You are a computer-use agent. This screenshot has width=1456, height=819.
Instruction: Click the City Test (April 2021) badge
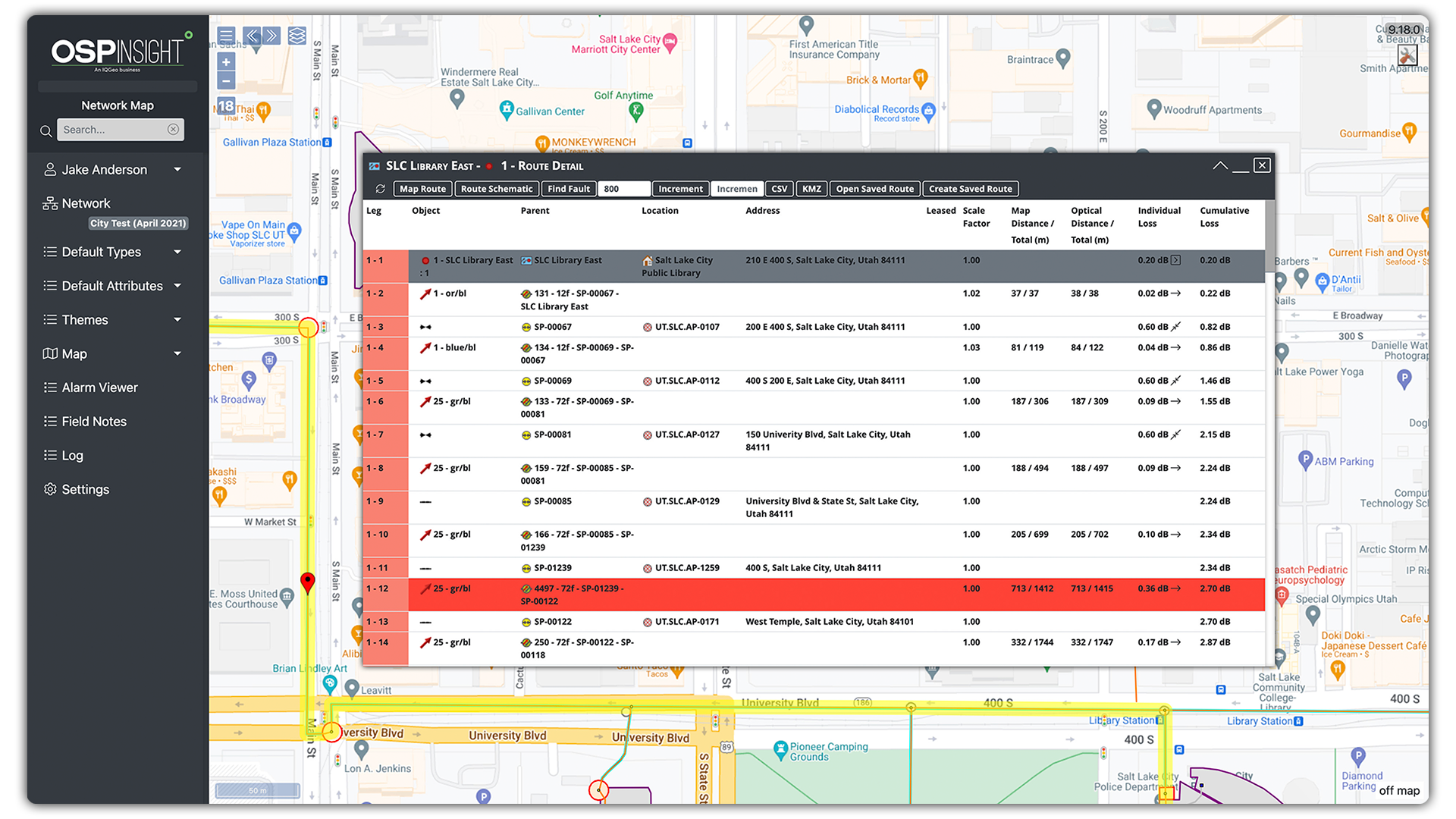pyautogui.click(x=138, y=223)
